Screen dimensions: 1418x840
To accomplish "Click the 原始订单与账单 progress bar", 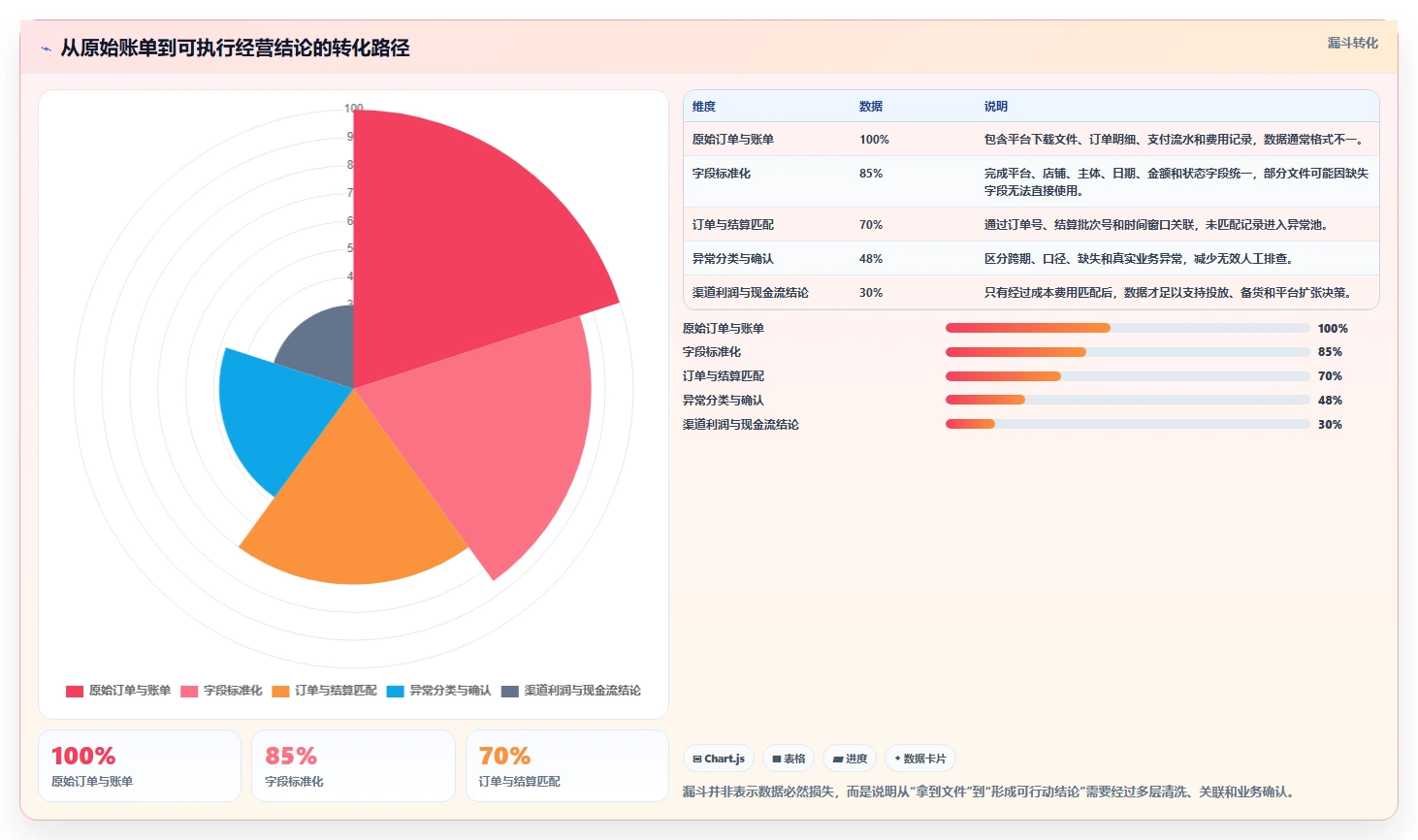I will click(x=1127, y=328).
